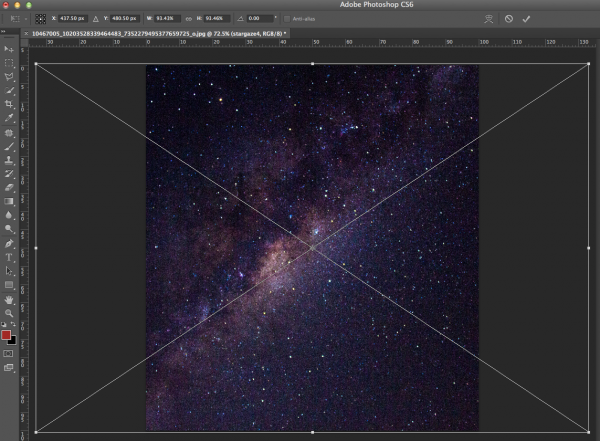
Task: Cancel the transform
Action: pos(508,18)
